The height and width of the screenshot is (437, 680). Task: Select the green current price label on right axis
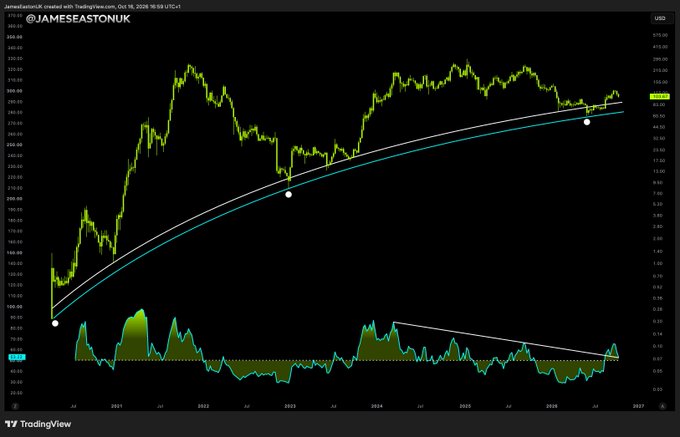point(660,96)
